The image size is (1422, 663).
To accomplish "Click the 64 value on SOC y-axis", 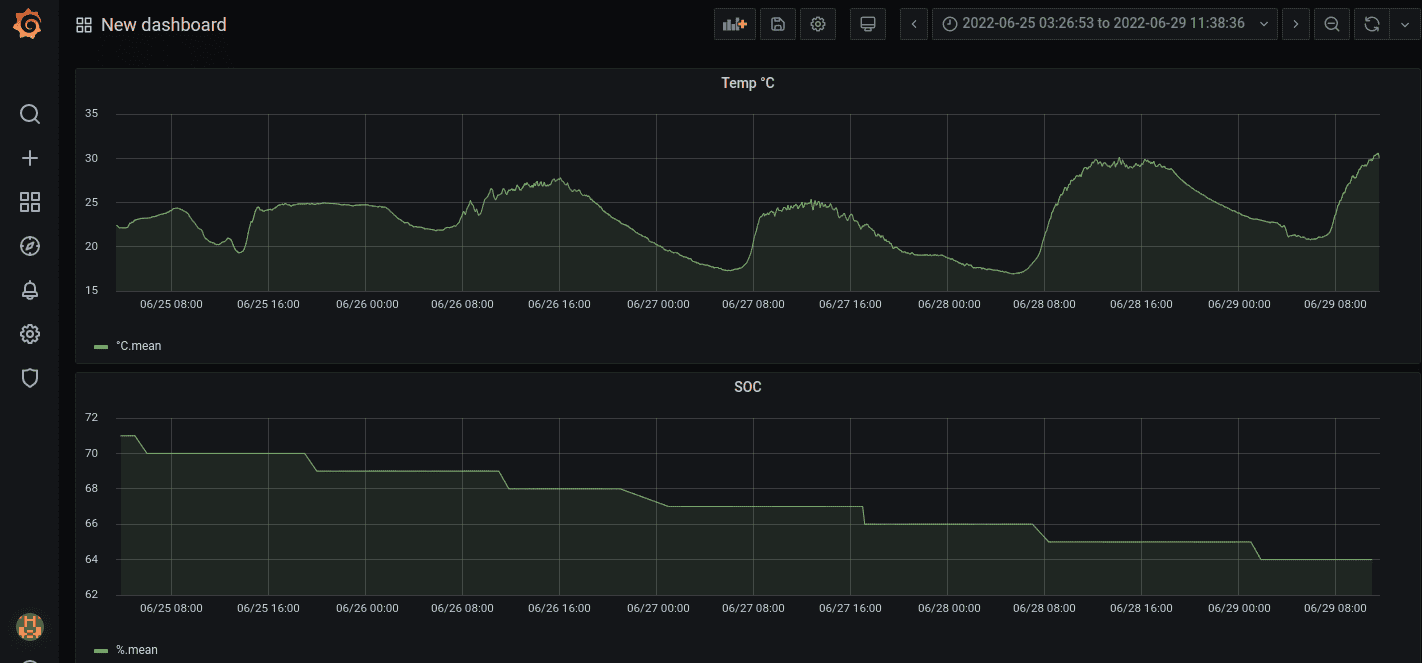I will (x=92, y=559).
